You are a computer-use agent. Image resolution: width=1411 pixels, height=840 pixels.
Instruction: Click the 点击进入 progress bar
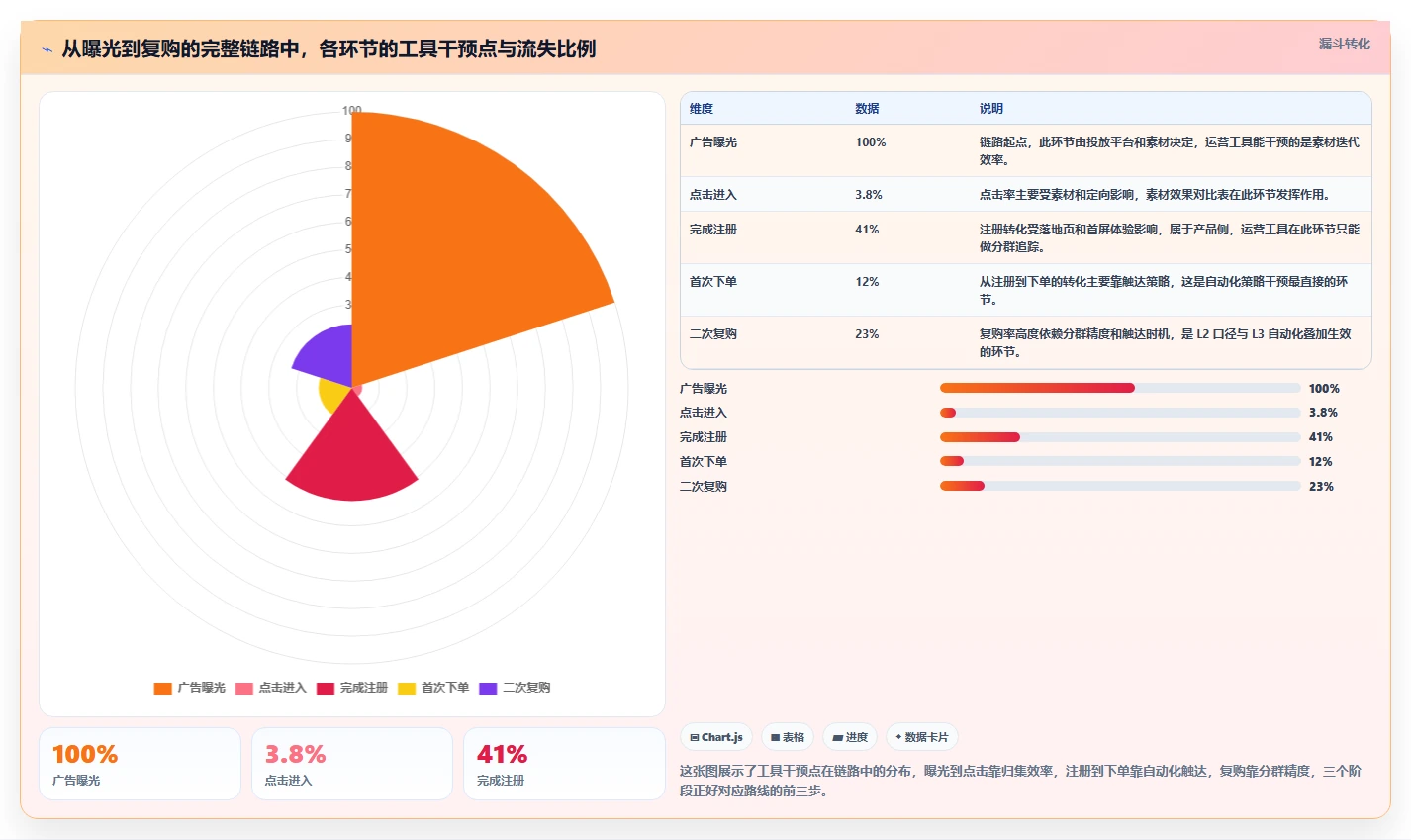1120,413
